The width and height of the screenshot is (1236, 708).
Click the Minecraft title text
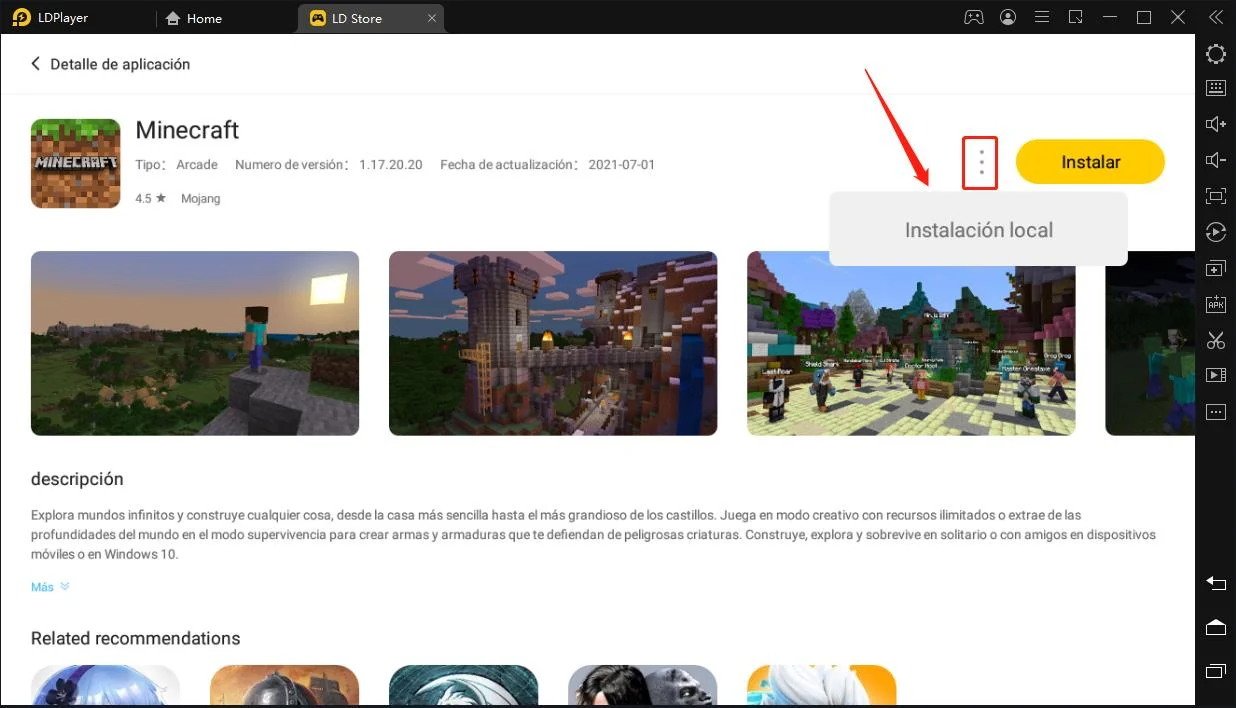point(187,130)
